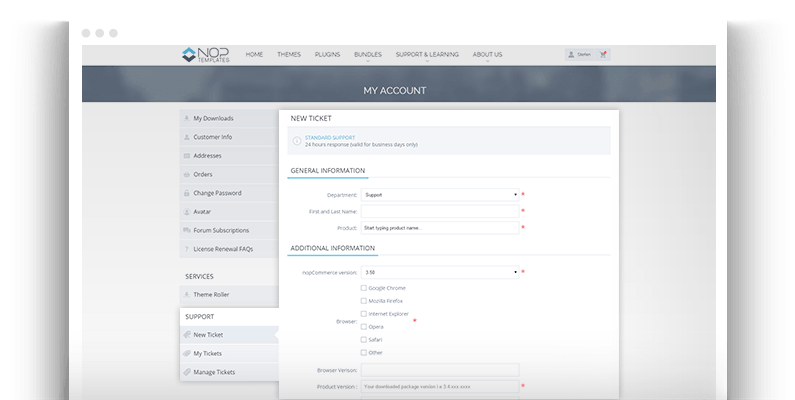Open Stefan's user account button
The image size is (795, 400).
click(x=578, y=54)
